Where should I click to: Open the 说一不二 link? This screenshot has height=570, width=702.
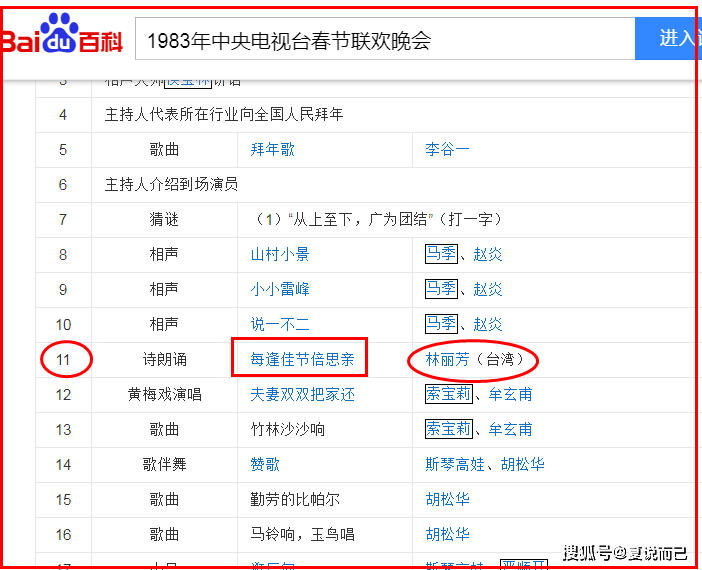[280, 324]
